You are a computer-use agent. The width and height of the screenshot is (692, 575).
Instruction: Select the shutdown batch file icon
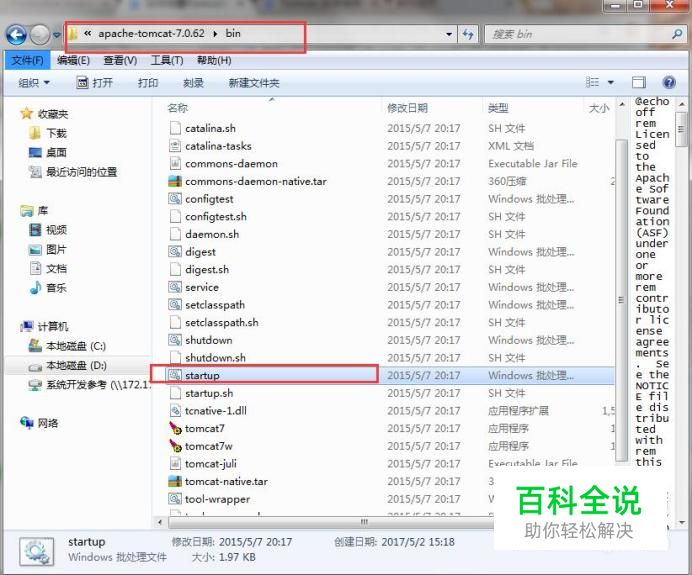point(175,340)
